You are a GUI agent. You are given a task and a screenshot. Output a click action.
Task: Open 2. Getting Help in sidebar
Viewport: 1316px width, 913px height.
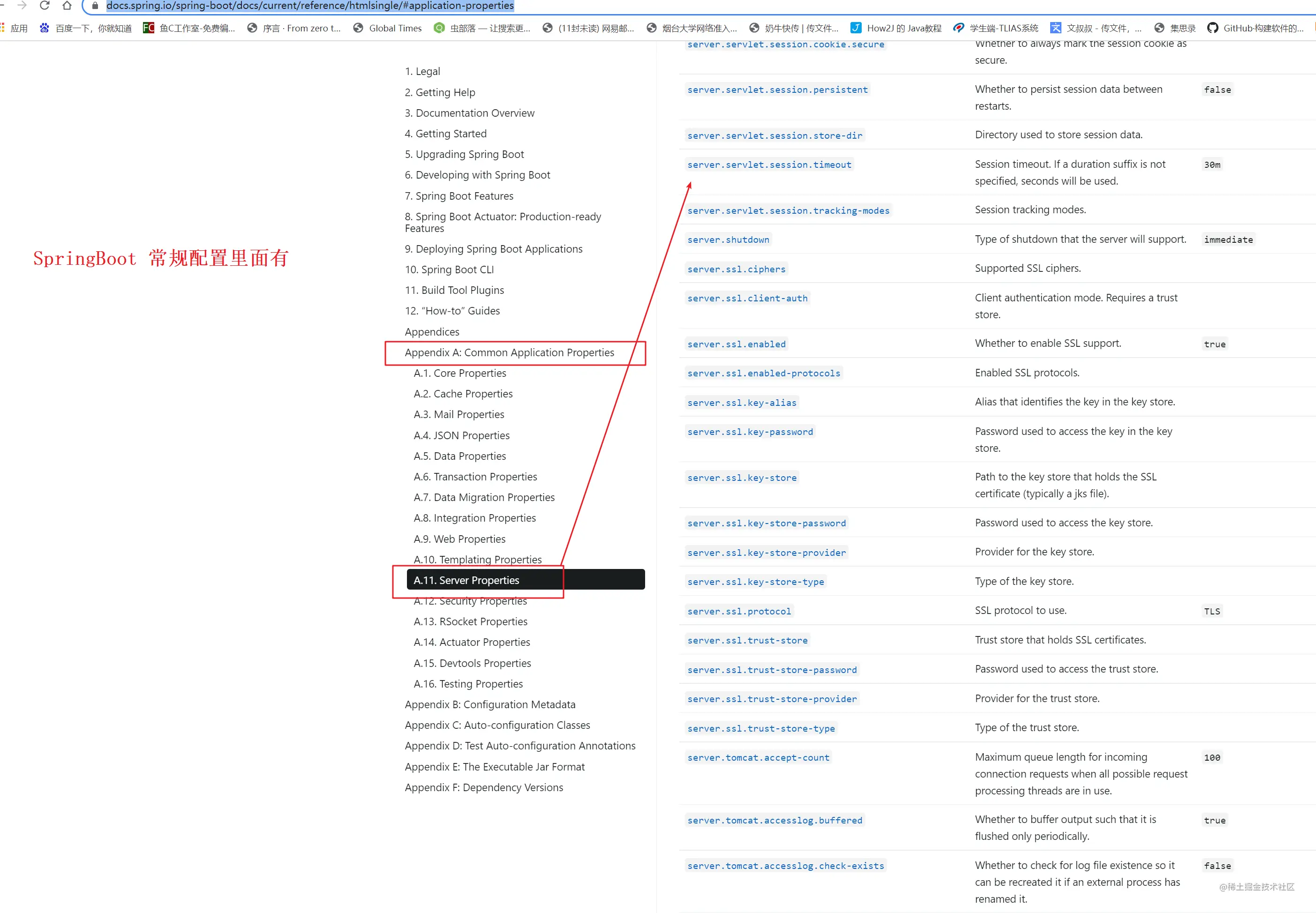point(440,92)
